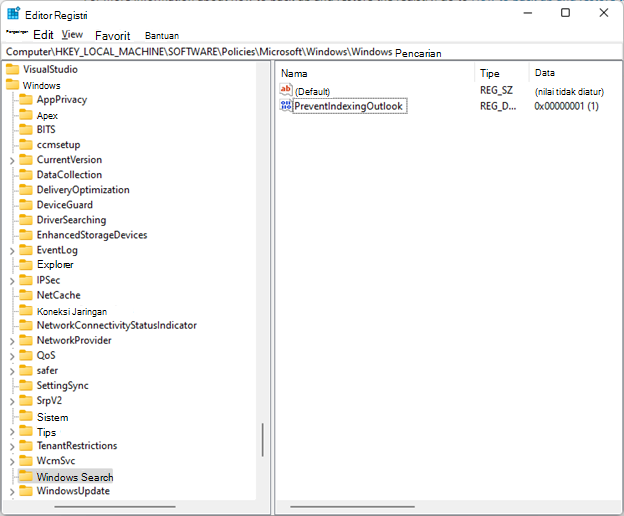Select the TenantRestrictions tree item label

[x=77, y=446]
